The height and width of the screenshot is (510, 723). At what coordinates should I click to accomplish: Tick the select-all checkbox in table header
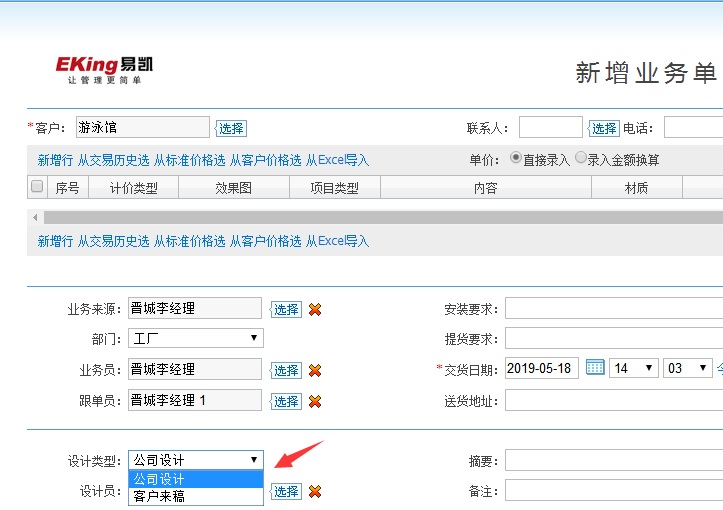(37, 187)
